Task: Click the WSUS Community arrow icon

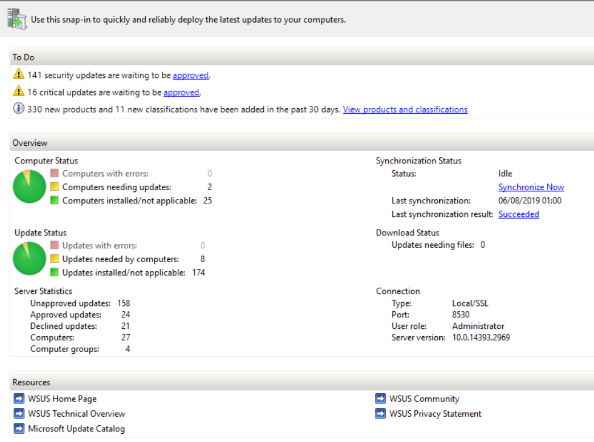Action: coord(380,398)
